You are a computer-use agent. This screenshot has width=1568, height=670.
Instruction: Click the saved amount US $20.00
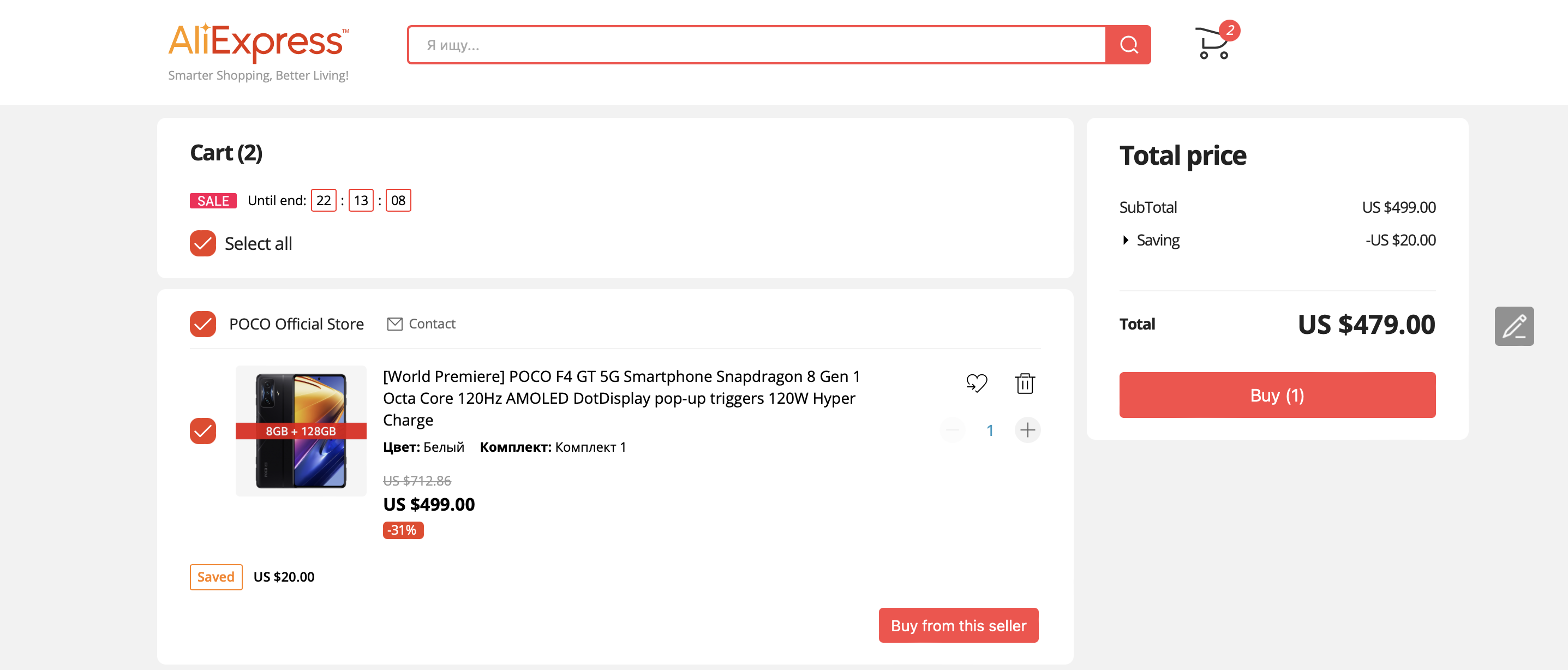(284, 577)
